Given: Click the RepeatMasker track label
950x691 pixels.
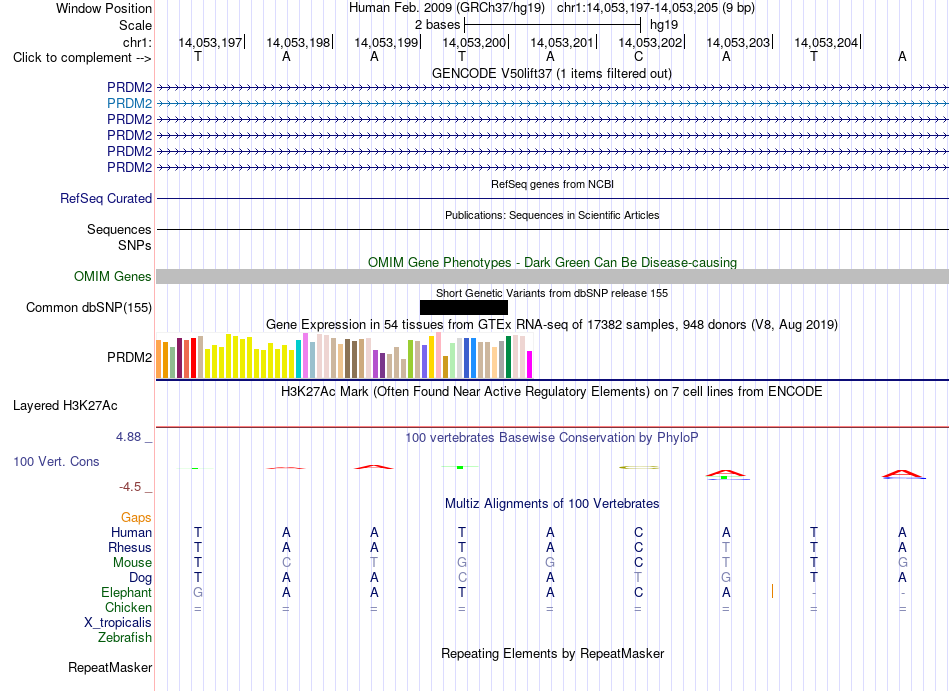Looking at the screenshot, I should (110, 667).
